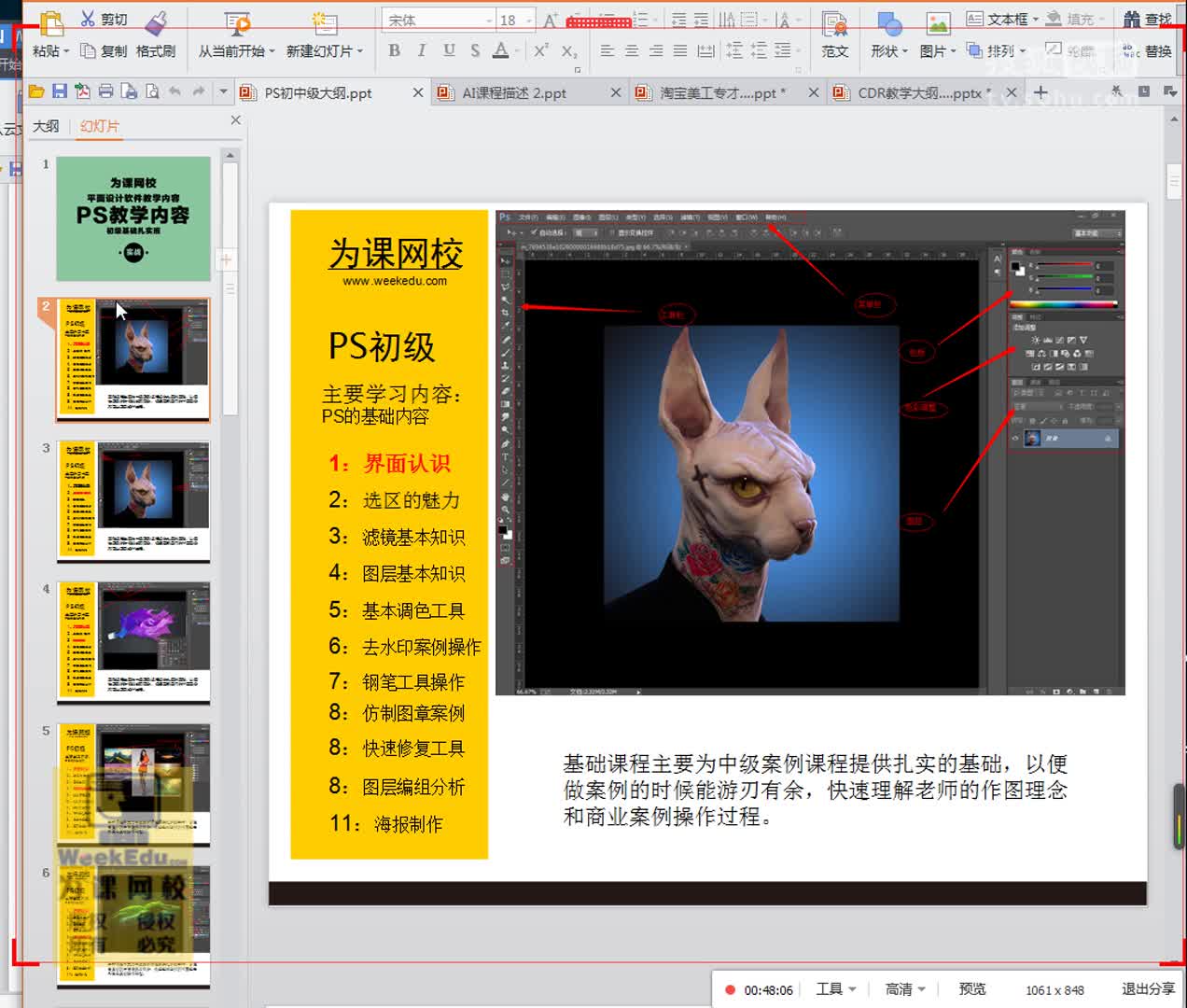Expand the Paste (粘贴) dropdown arrow
The width and height of the screenshot is (1187, 1008).
66,51
